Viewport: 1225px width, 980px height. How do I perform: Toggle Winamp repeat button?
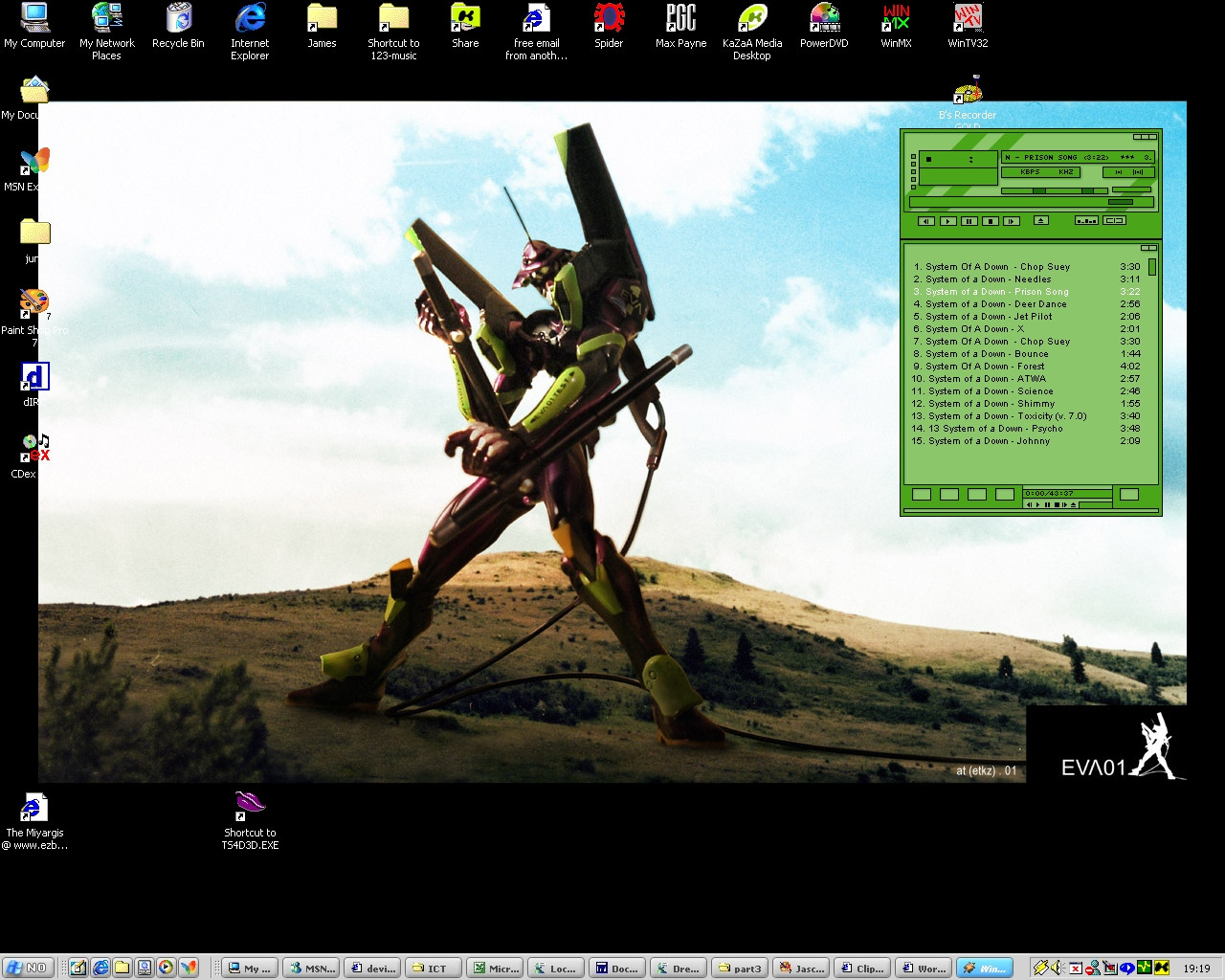(1114, 221)
